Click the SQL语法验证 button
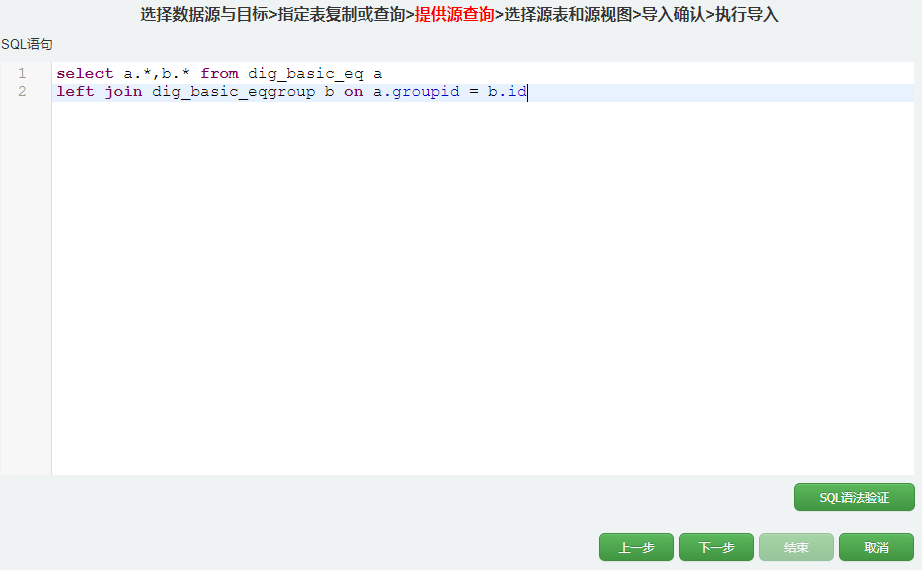Viewport: 922px width, 570px height. [854, 497]
